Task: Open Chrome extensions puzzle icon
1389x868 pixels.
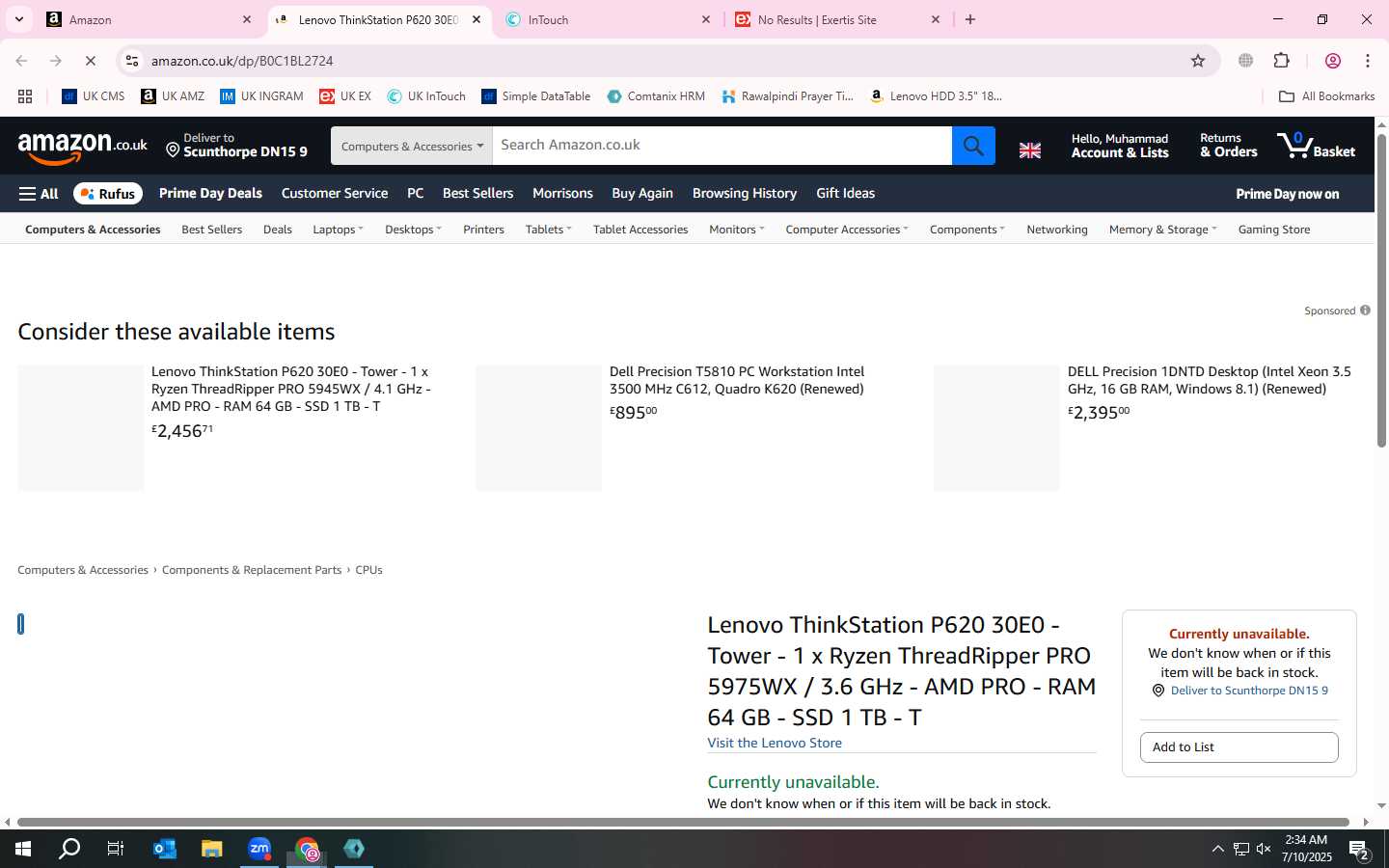Action: [x=1282, y=61]
